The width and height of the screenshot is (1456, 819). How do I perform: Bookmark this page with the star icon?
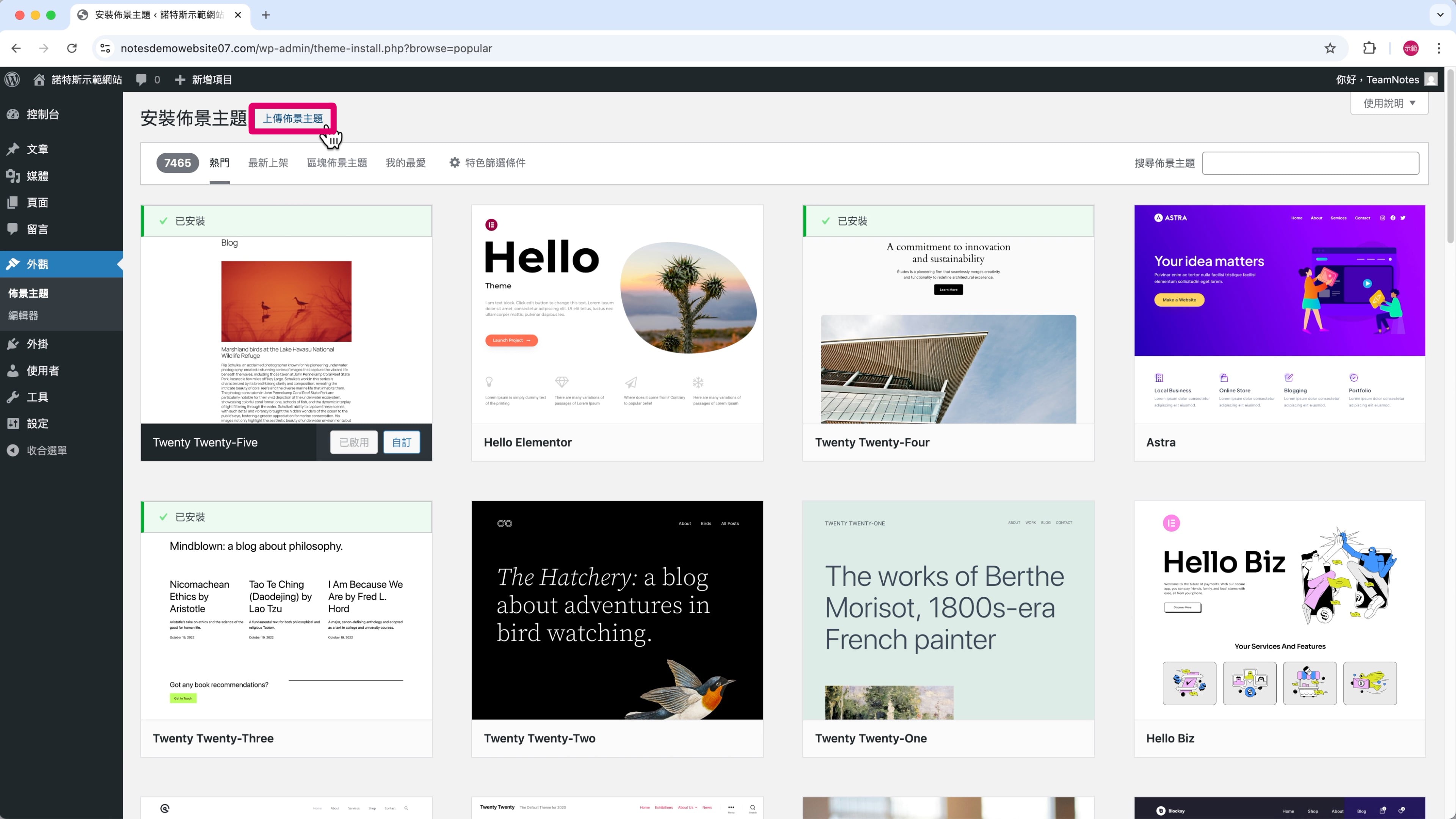tap(1329, 48)
